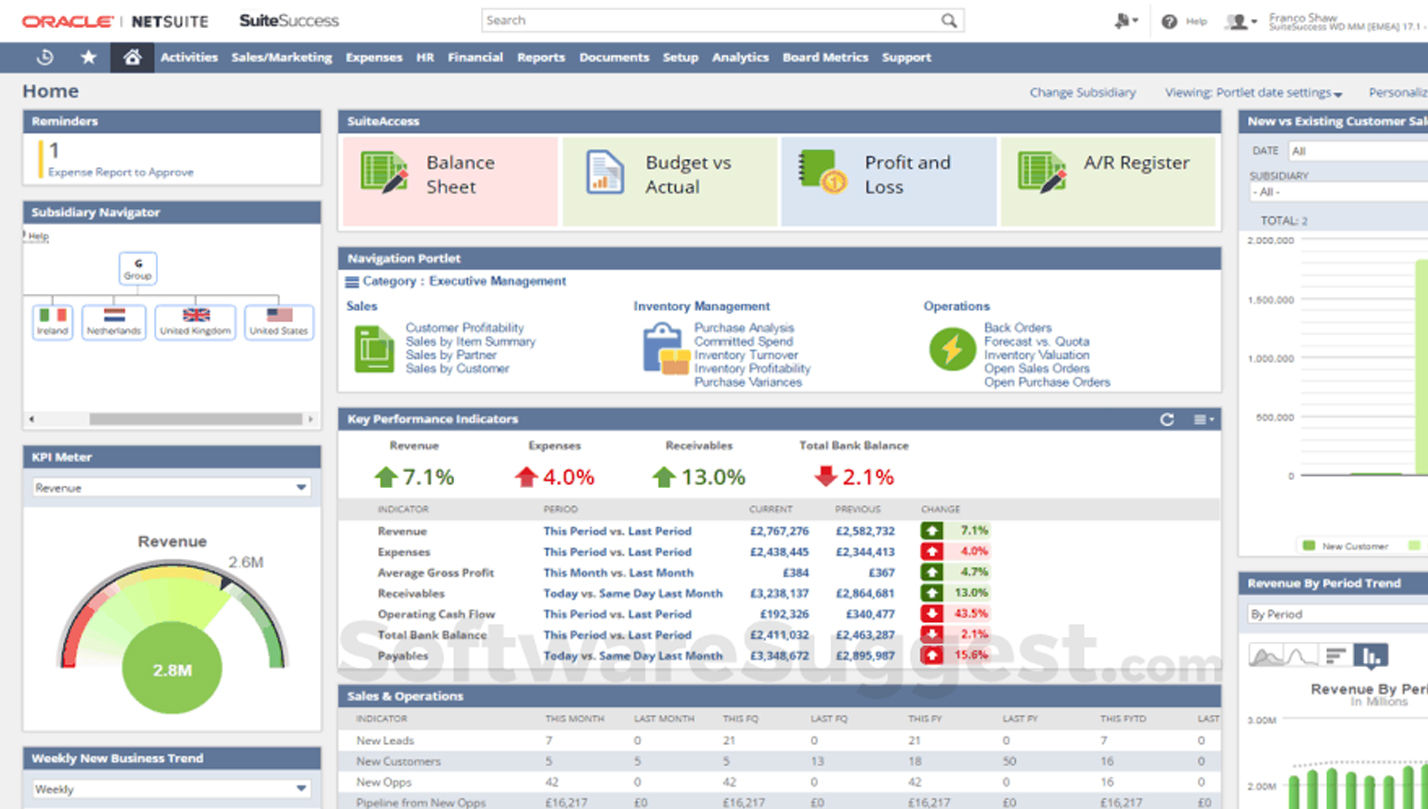
Task: Open the Financial menu
Action: [475, 58]
